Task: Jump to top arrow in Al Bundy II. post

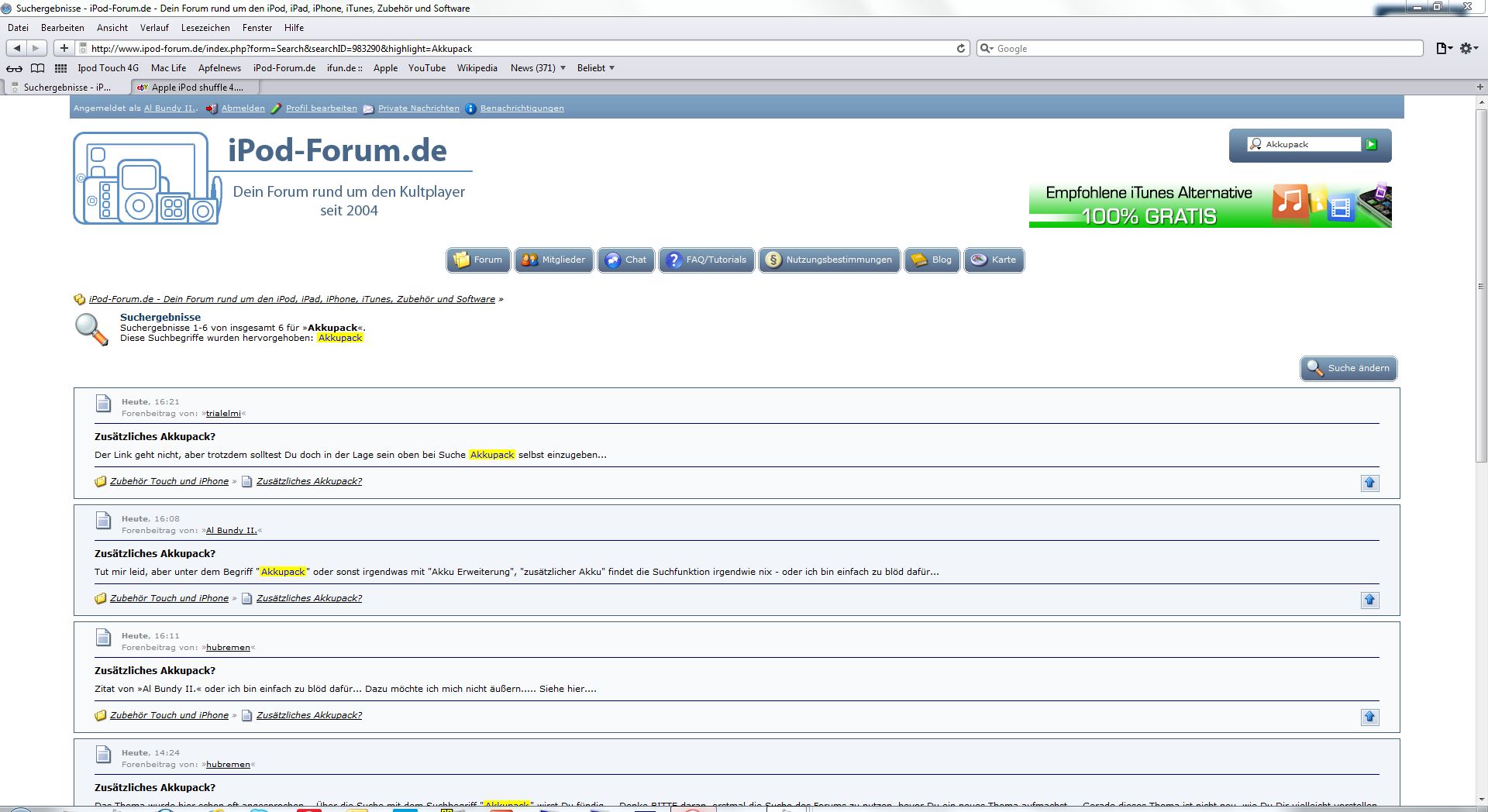Action: click(1369, 600)
